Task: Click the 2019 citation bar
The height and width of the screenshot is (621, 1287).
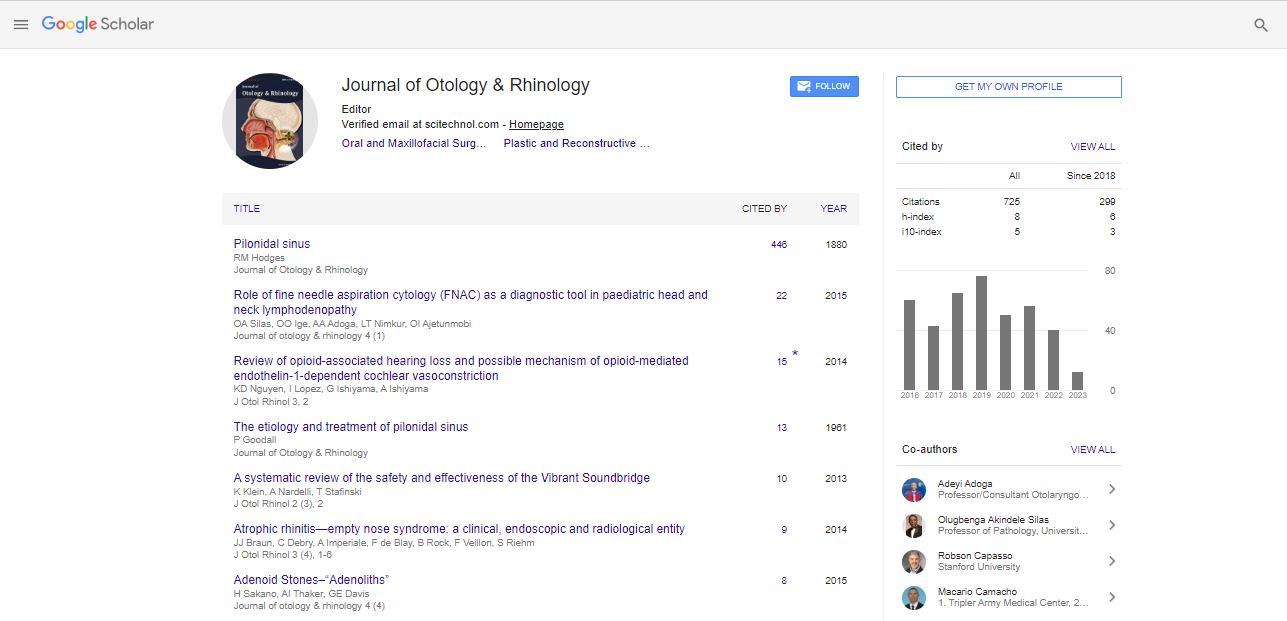Action: (x=981, y=333)
